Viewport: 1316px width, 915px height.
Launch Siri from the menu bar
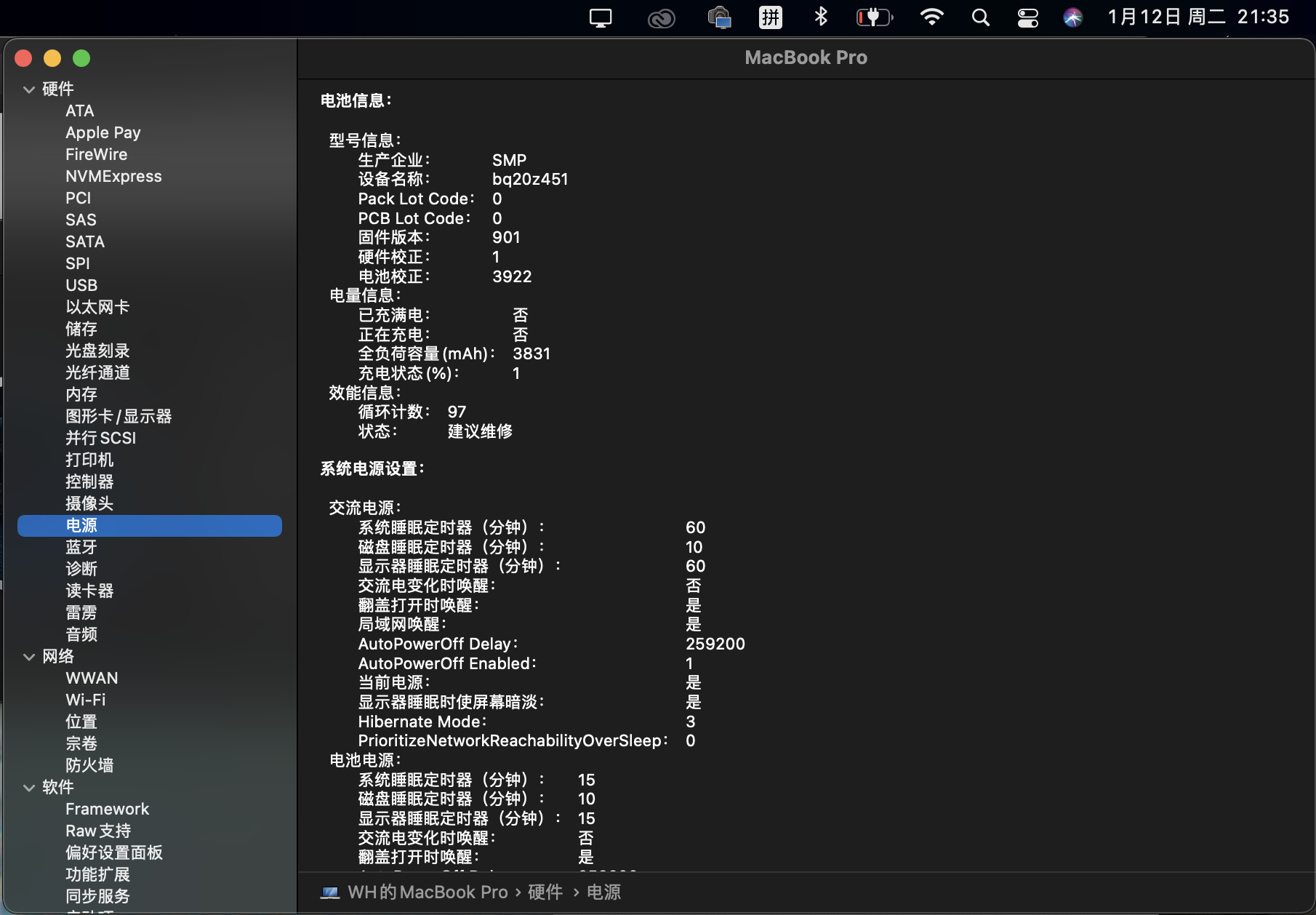point(1072,17)
